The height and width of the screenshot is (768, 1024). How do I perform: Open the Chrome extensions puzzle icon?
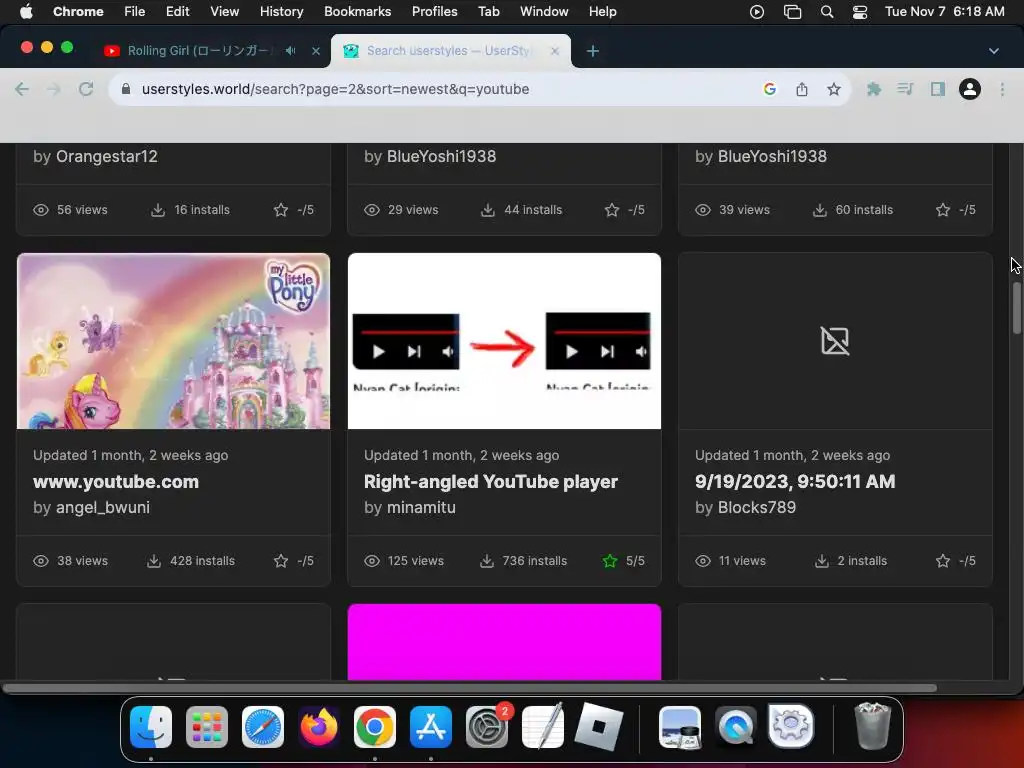click(x=874, y=89)
